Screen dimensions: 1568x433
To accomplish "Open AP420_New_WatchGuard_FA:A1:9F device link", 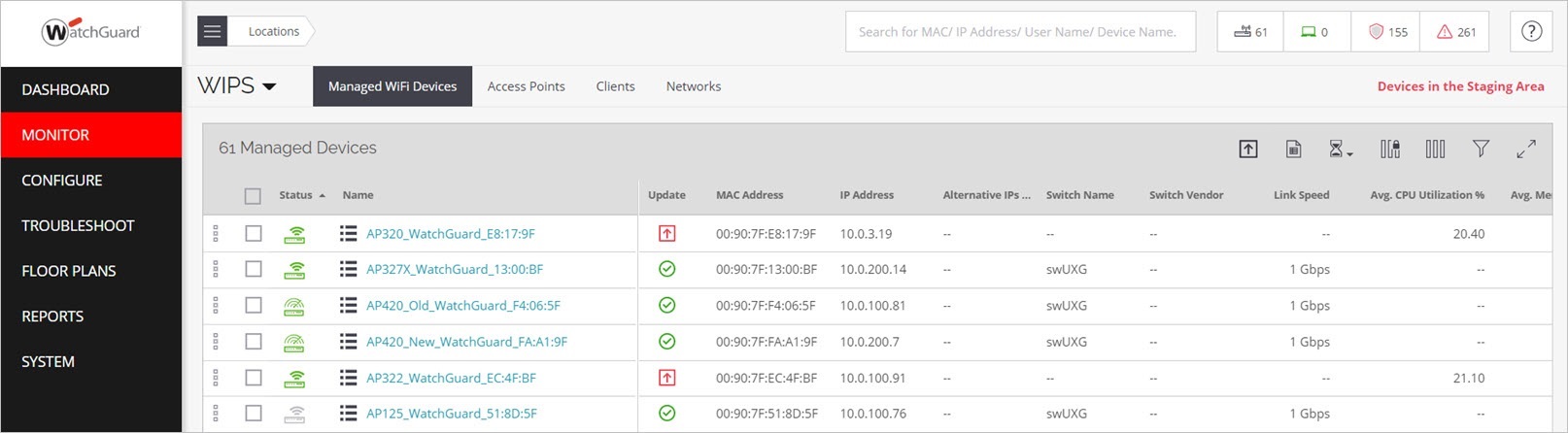I will [x=466, y=342].
